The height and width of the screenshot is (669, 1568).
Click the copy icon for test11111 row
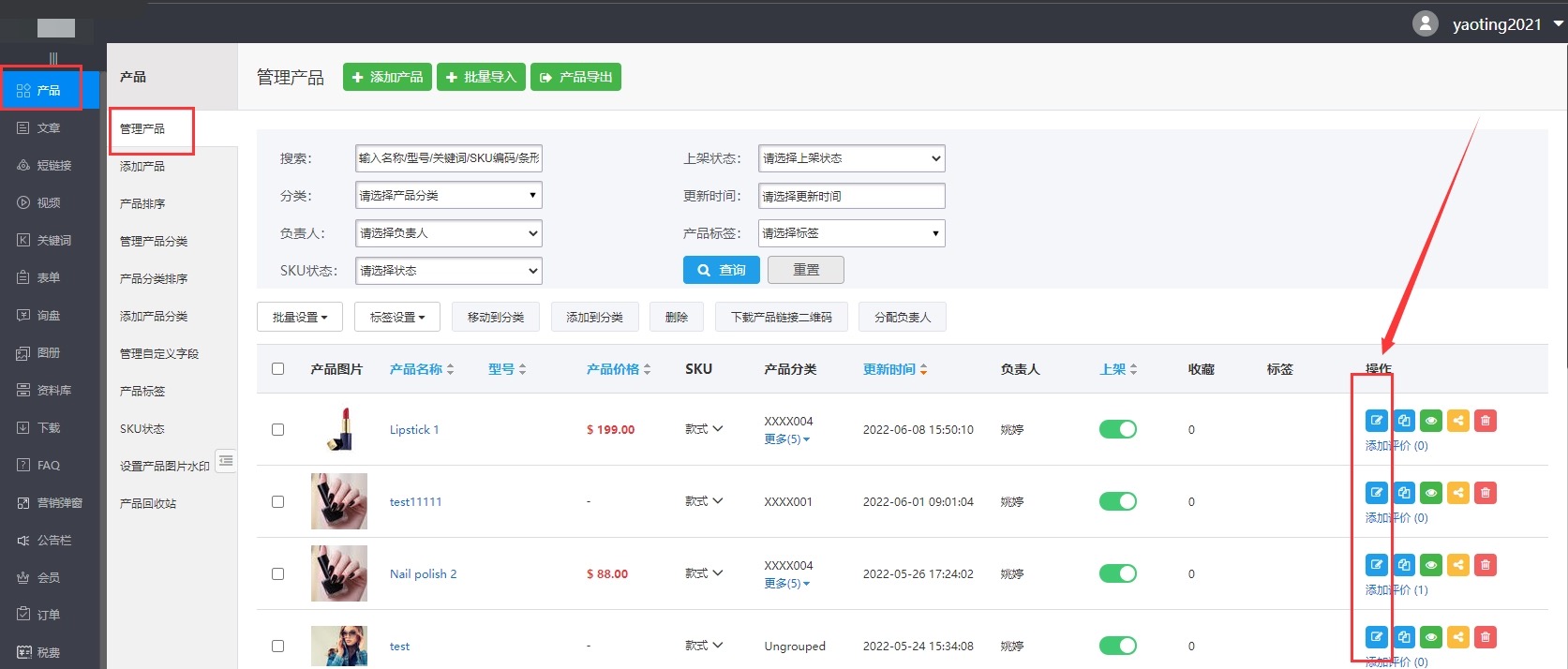tap(1403, 493)
